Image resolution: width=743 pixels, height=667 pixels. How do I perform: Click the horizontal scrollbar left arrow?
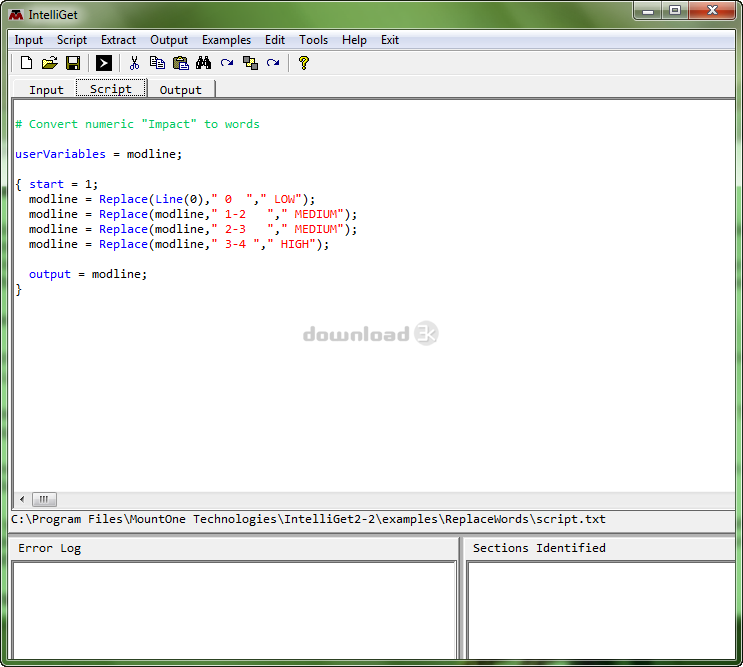22,499
